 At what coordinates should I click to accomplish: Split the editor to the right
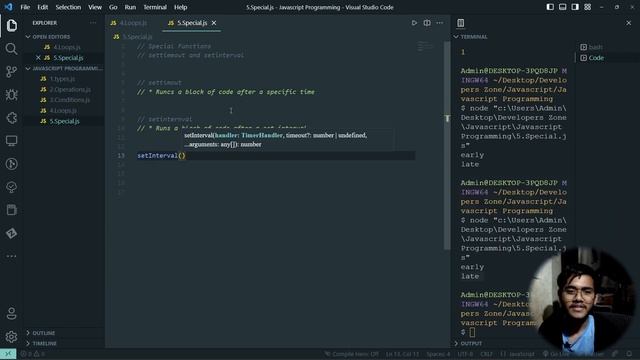point(427,23)
